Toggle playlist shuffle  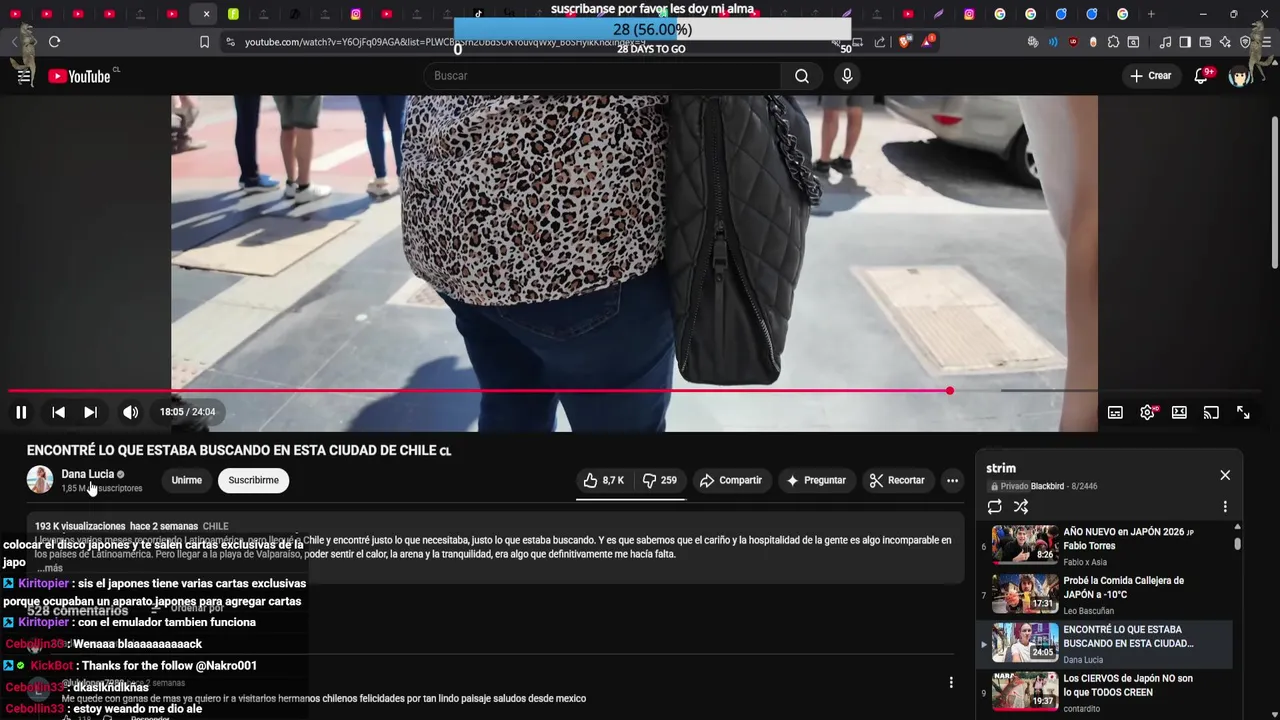pos(1021,507)
